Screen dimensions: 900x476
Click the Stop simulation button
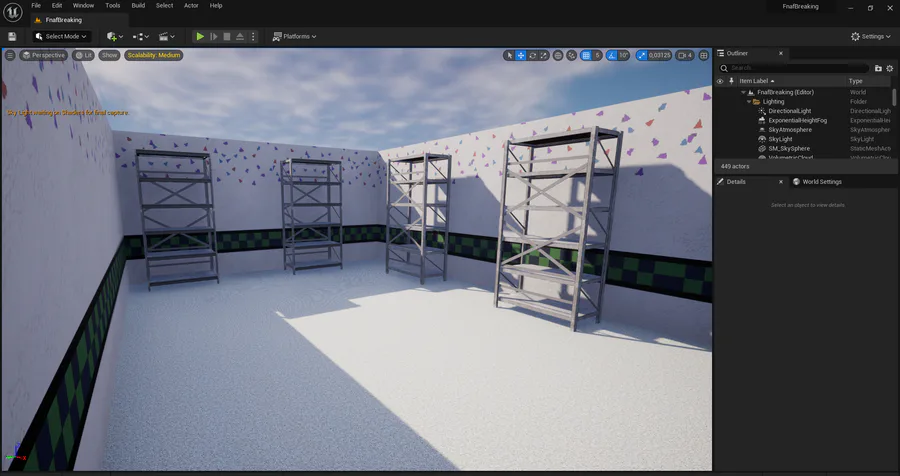227,36
